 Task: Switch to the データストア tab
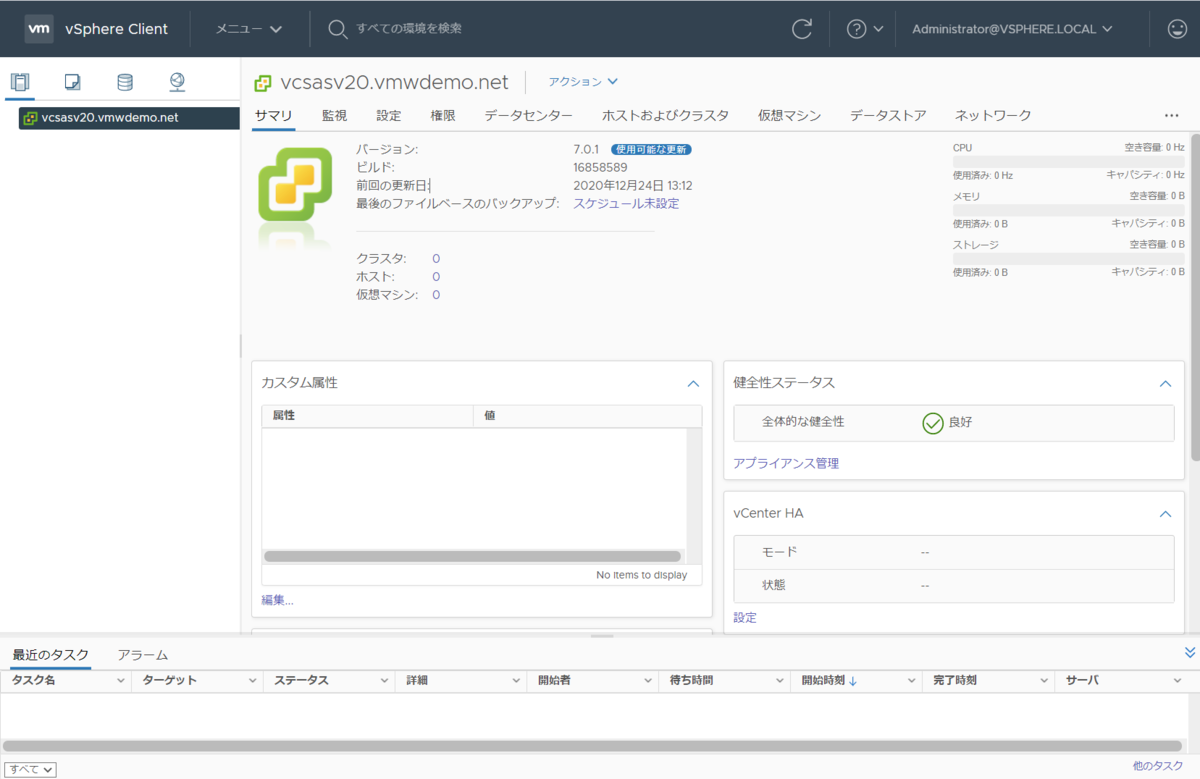click(888, 116)
